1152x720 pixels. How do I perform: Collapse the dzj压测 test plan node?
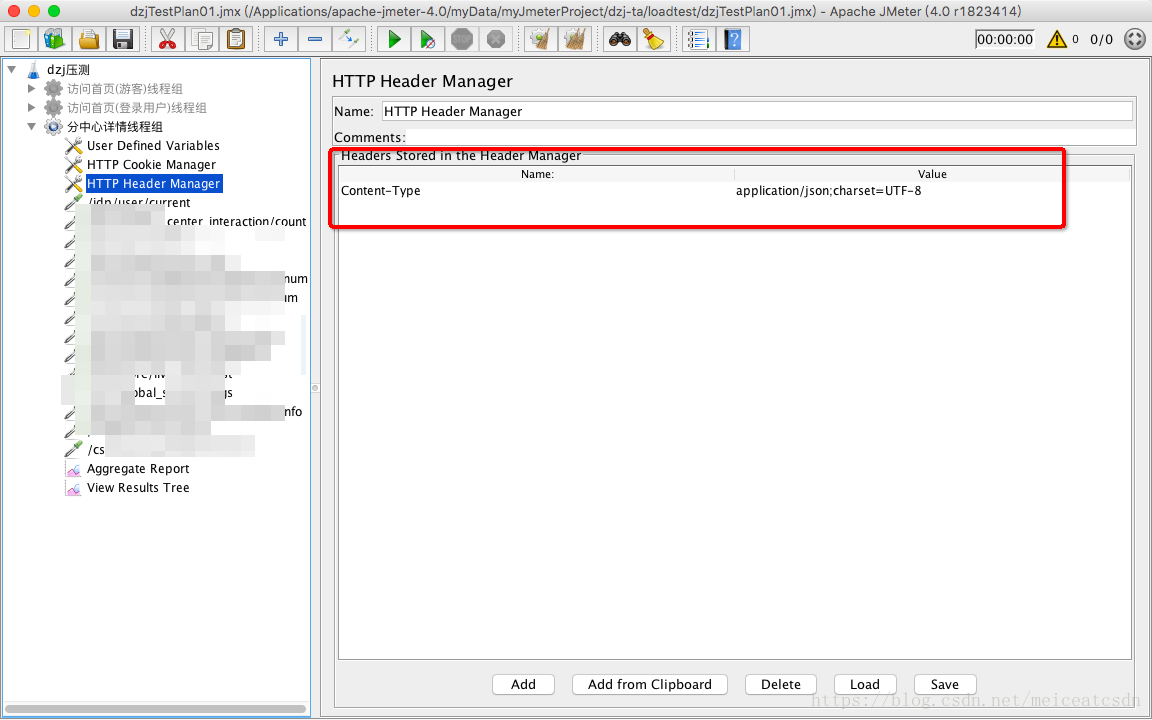pyautogui.click(x=12, y=70)
